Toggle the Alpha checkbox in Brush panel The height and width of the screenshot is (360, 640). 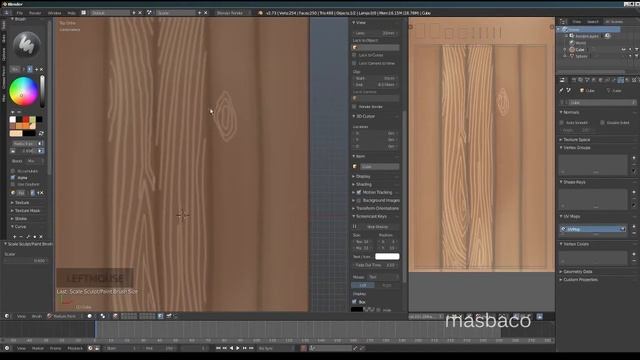[13, 178]
